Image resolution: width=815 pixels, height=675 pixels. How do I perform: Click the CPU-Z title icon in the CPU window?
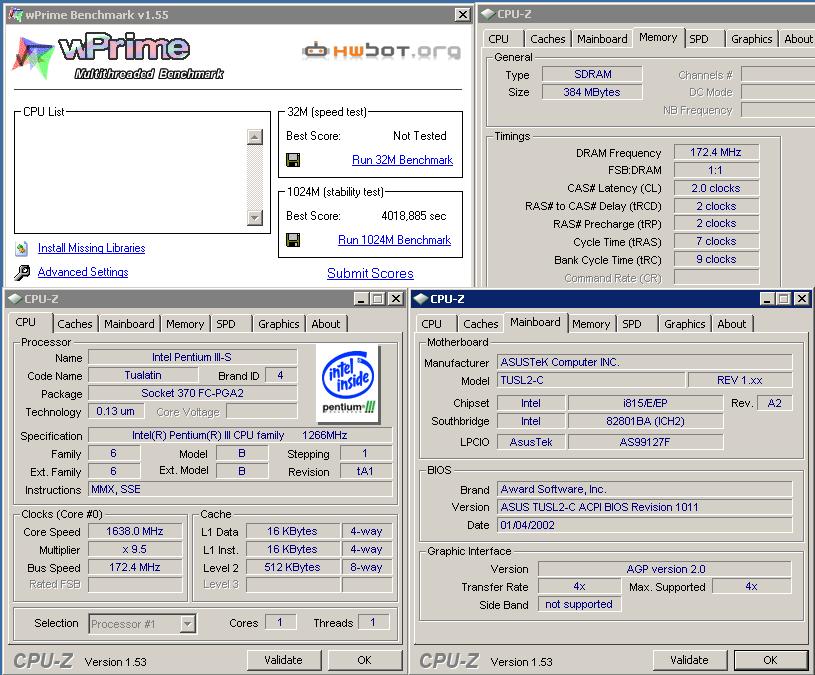(x=15, y=299)
